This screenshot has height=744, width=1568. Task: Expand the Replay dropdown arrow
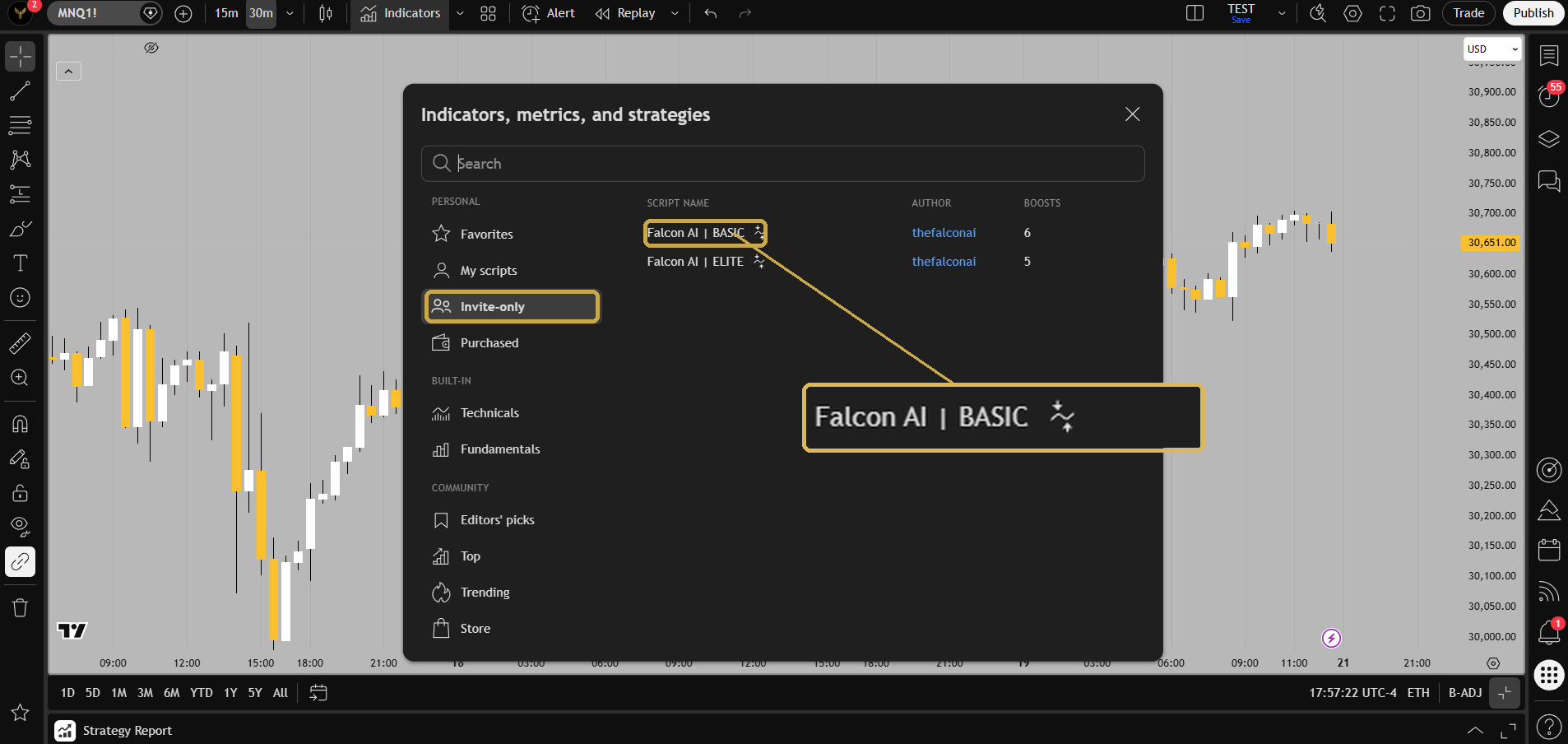675,13
